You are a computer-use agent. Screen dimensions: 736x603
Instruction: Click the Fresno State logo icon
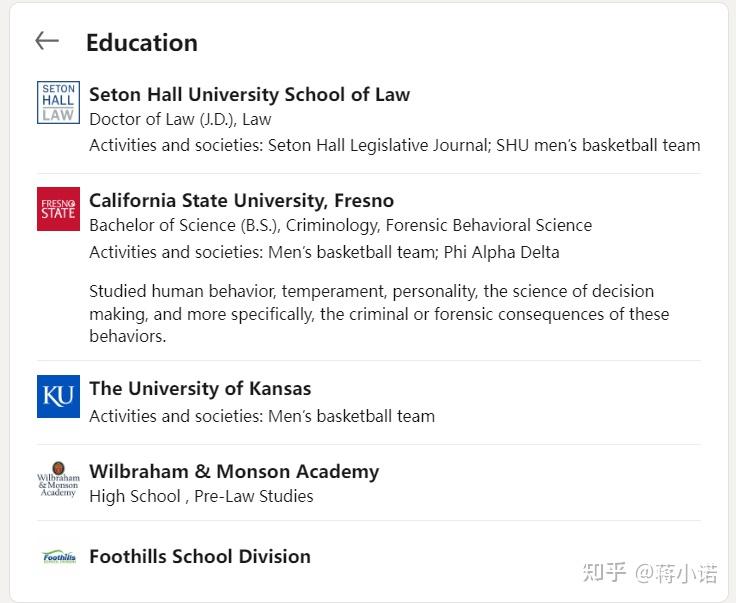[58, 209]
